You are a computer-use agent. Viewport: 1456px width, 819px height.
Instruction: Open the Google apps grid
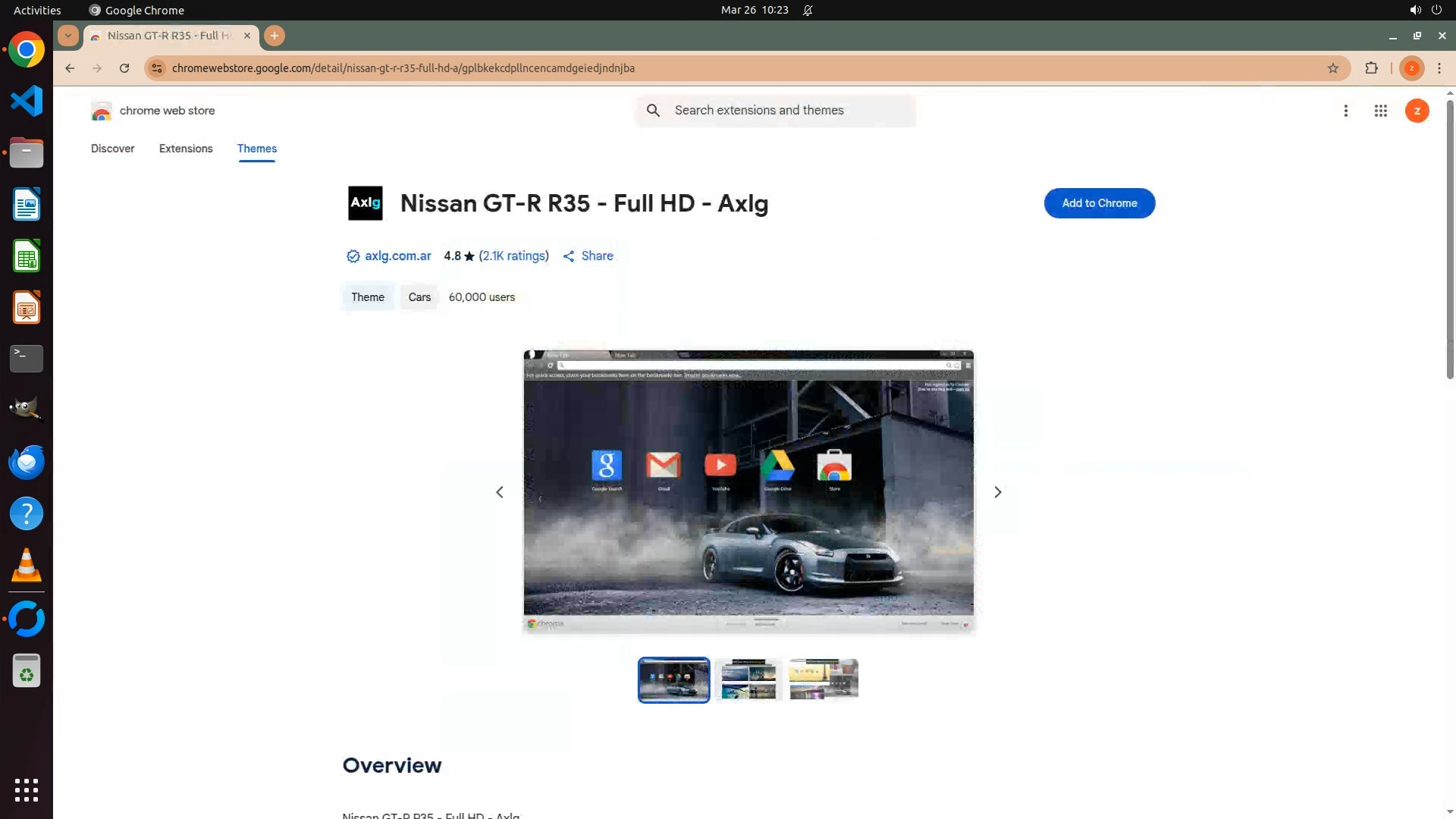coord(1380,111)
